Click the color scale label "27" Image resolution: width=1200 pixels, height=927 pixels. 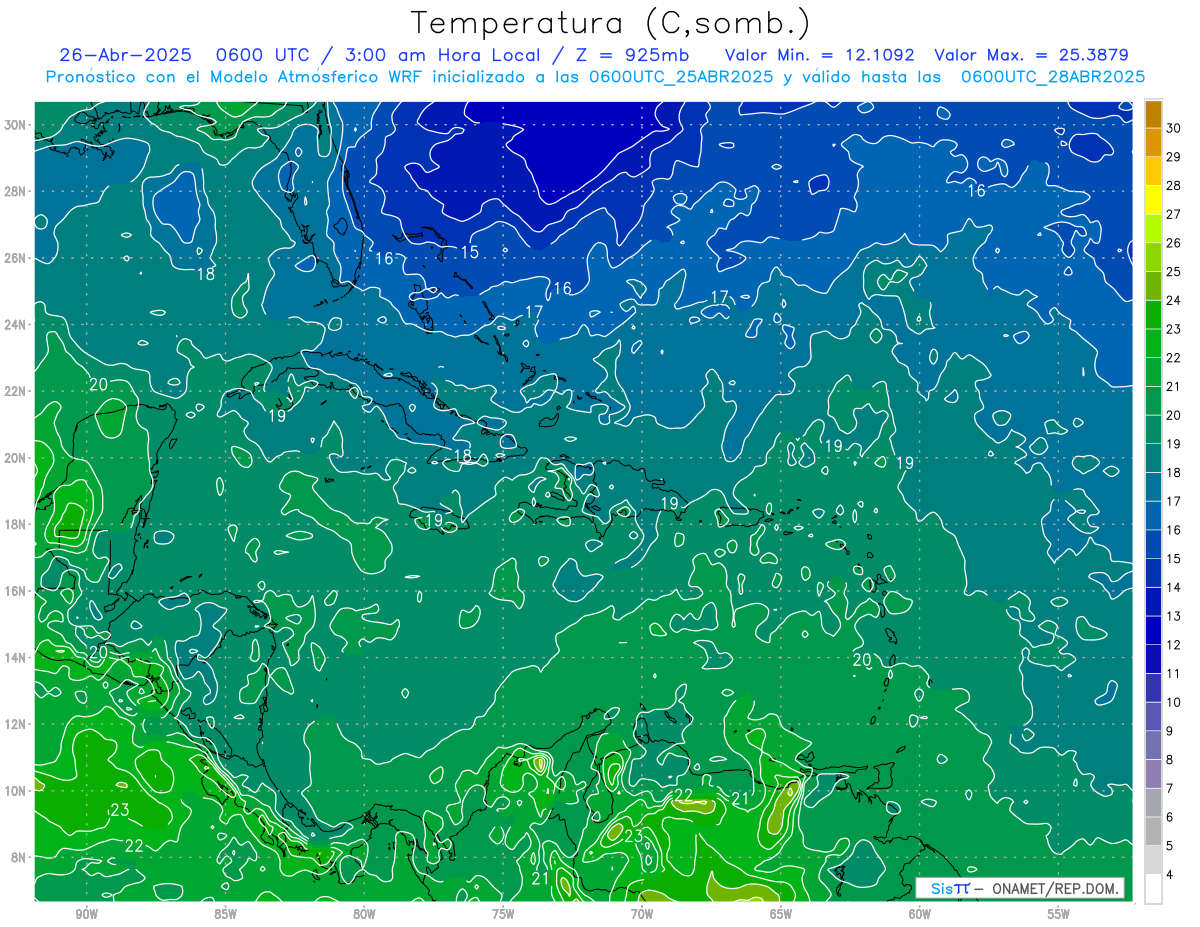point(1174,214)
